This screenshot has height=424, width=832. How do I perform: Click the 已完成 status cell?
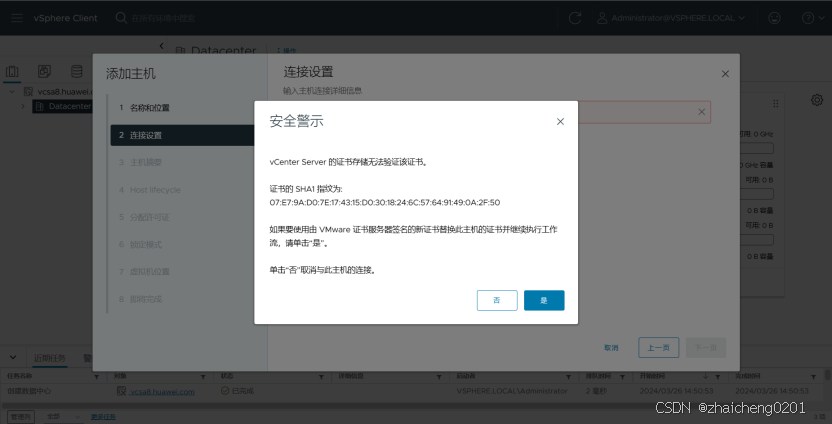point(238,391)
